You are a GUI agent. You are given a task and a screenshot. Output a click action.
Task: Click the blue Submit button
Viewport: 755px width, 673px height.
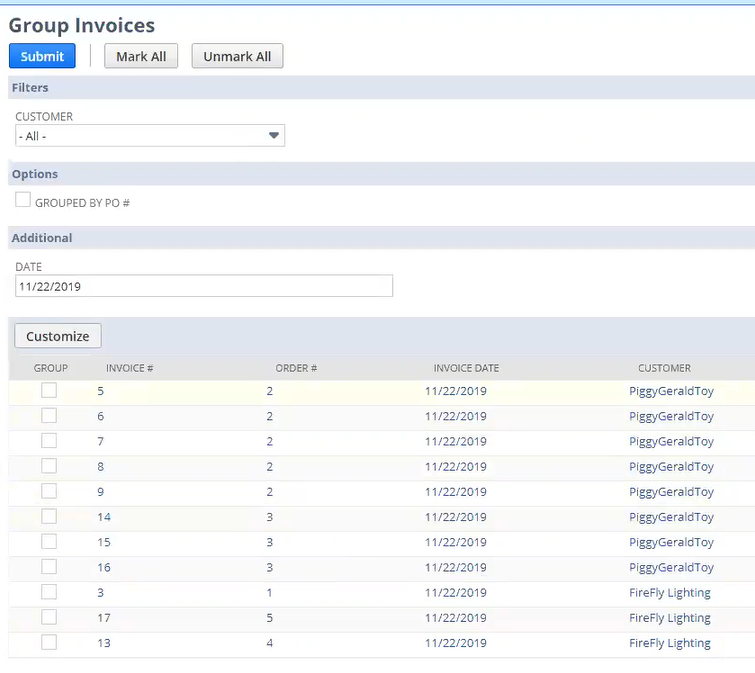[x=42, y=56]
